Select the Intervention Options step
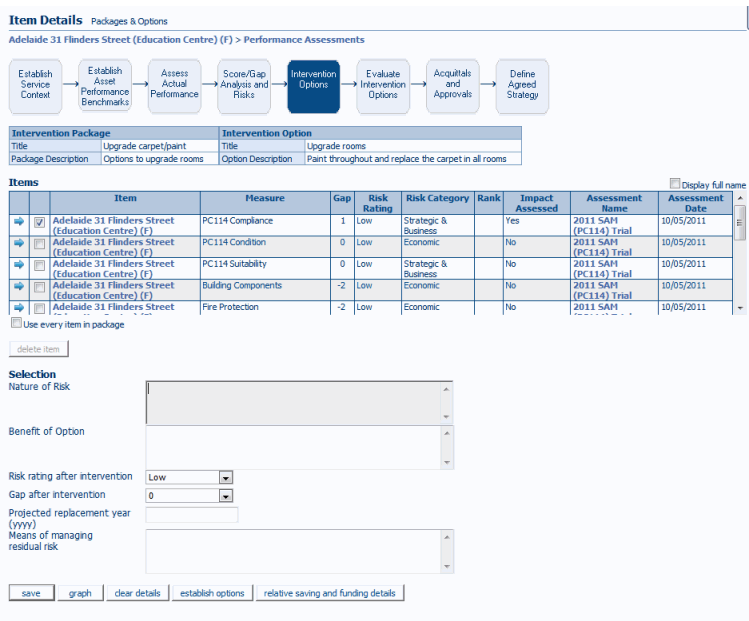The width and height of the screenshot is (749, 621). tap(314, 86)
